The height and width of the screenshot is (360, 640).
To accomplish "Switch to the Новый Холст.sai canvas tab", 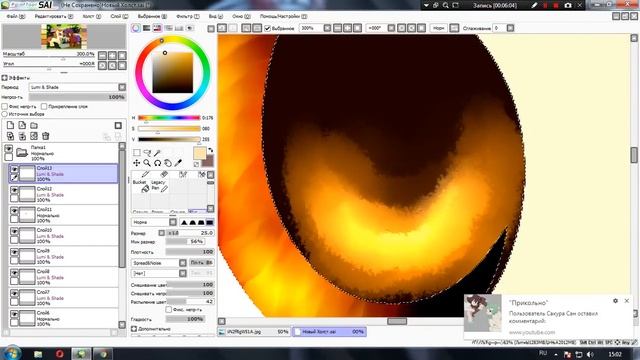I will pyautogui.click(x=329, y=331).
